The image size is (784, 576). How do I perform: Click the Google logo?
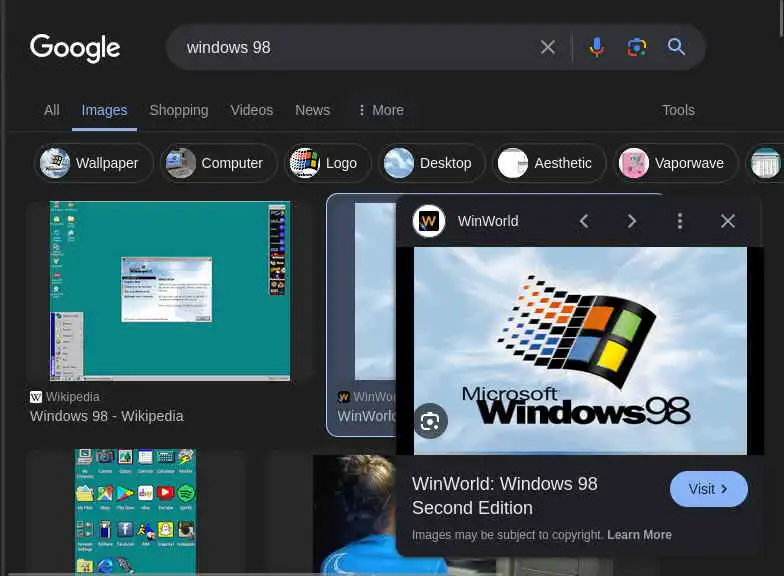tap(75, 48)
